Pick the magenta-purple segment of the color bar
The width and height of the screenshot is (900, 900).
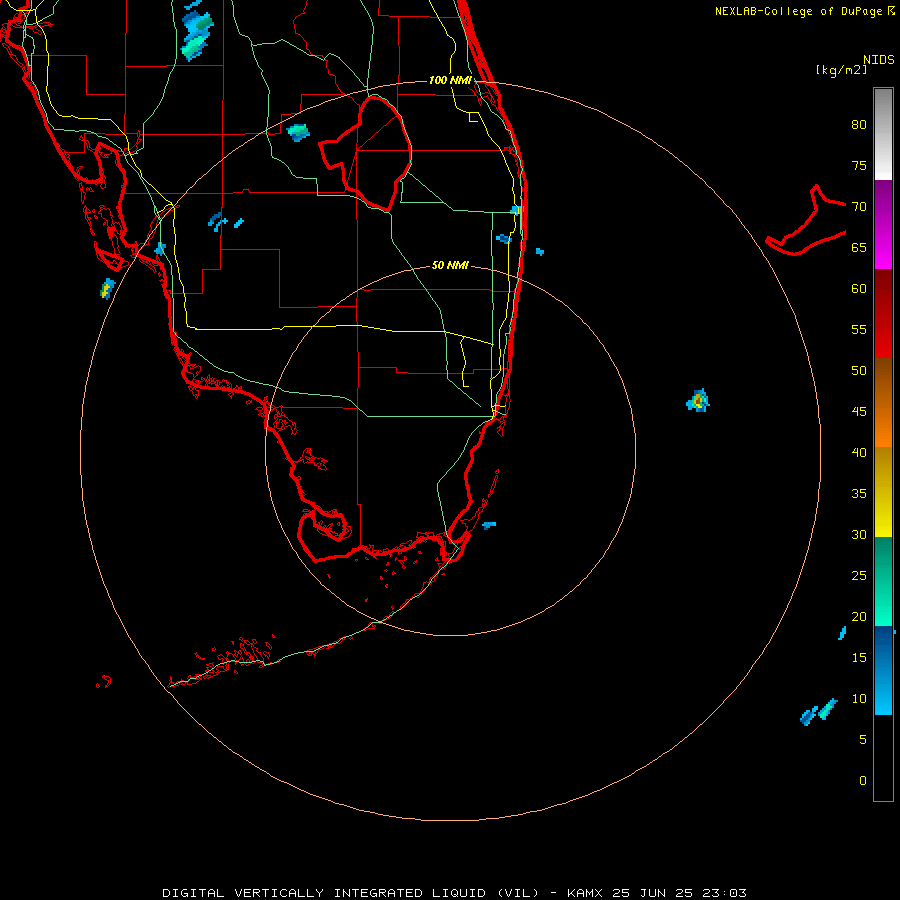(883, 224)
